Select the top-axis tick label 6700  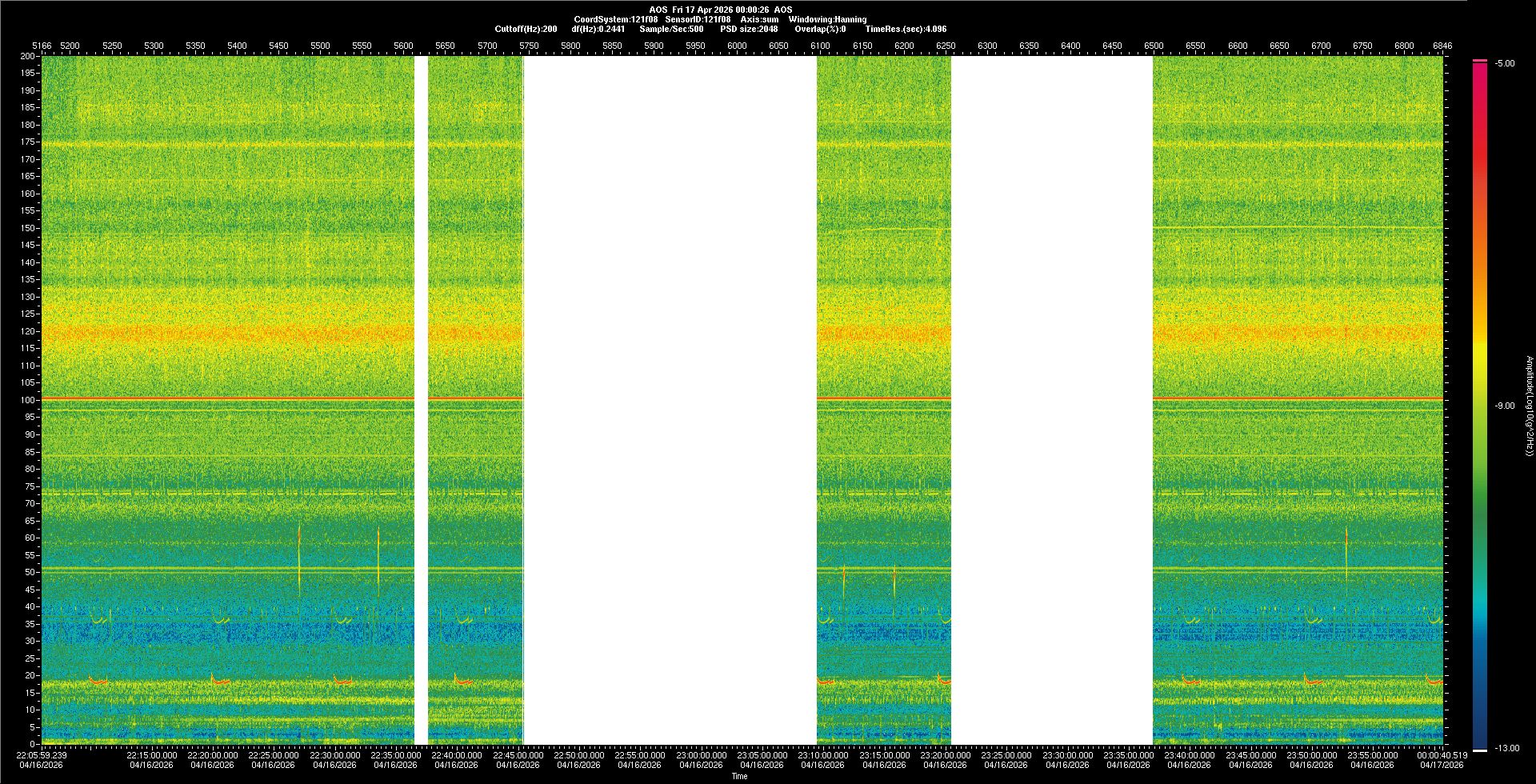pos(1321,46)
